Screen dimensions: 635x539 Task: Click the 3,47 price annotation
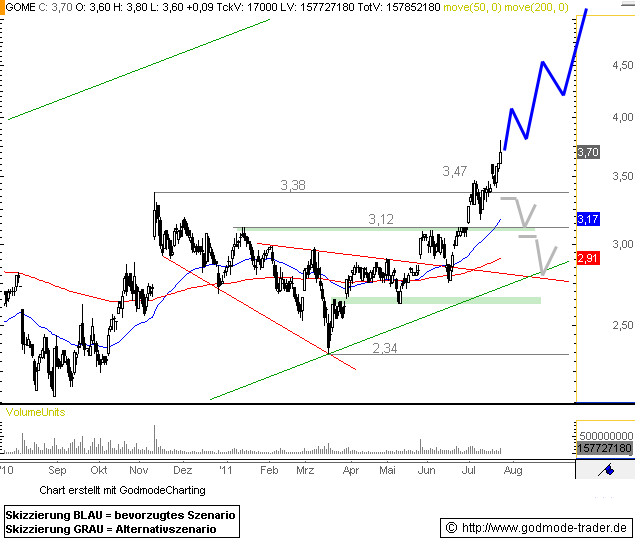[454, 171]
